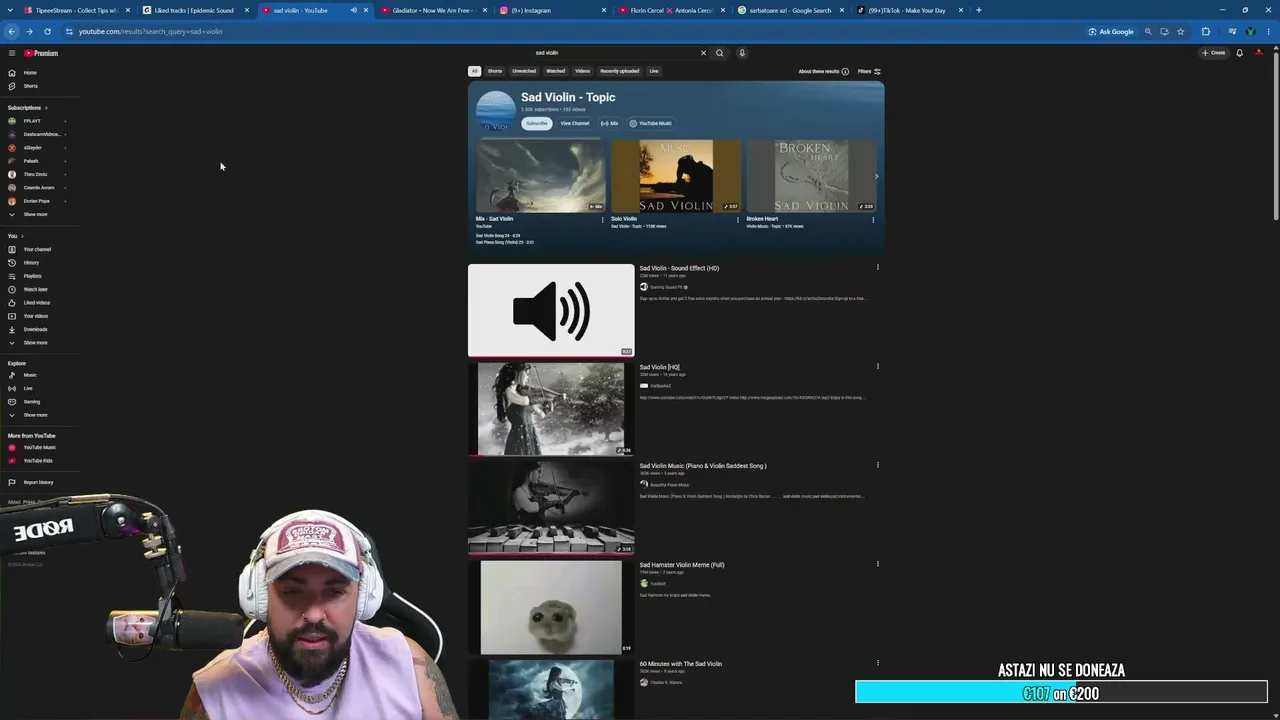The width and height of the screenshot is (1280, 720).
Task: Open options for Sad Violin Sound Effect video
Action: [x=878, y=267]
